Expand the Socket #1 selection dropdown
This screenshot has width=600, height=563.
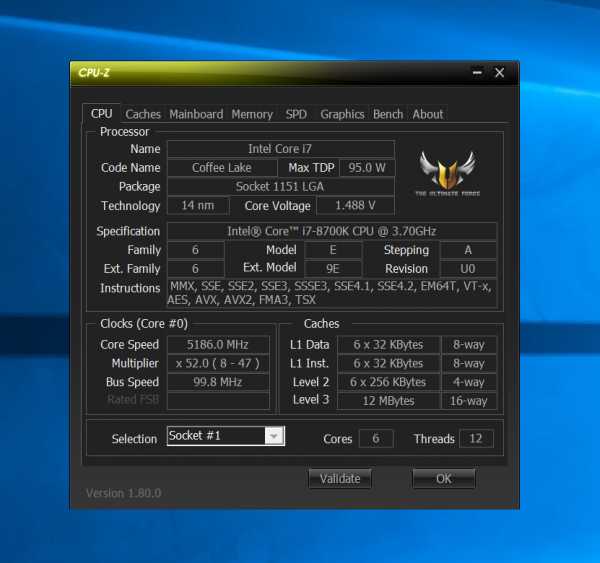click(274, 436)
